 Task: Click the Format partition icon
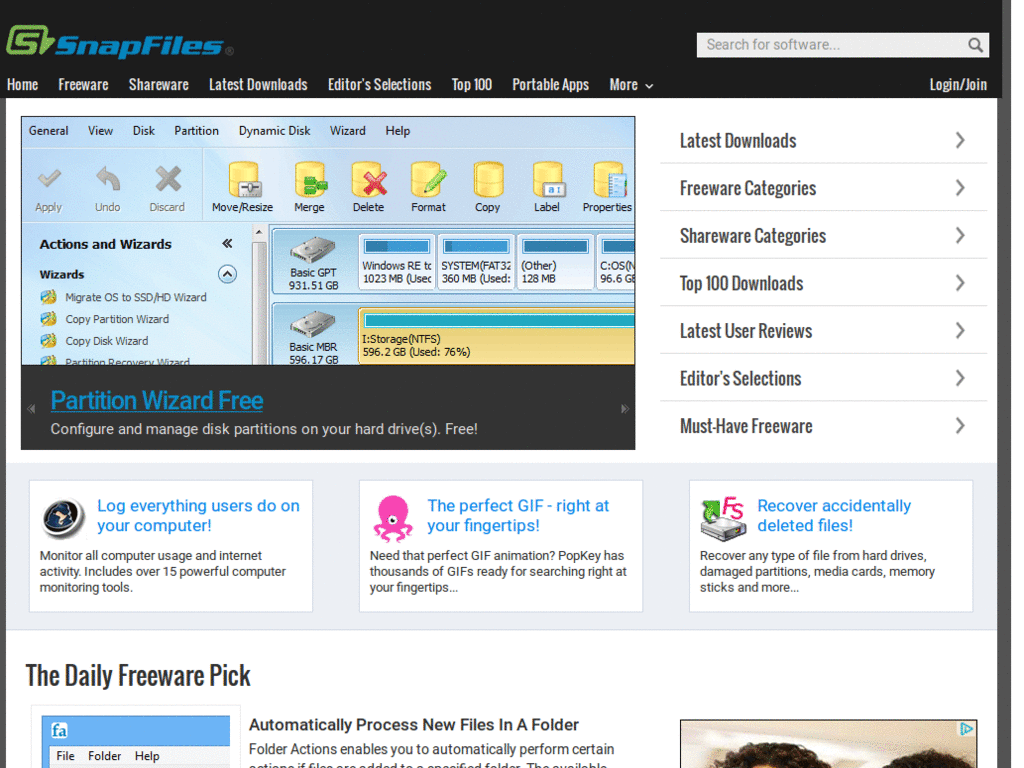(428, 180)
